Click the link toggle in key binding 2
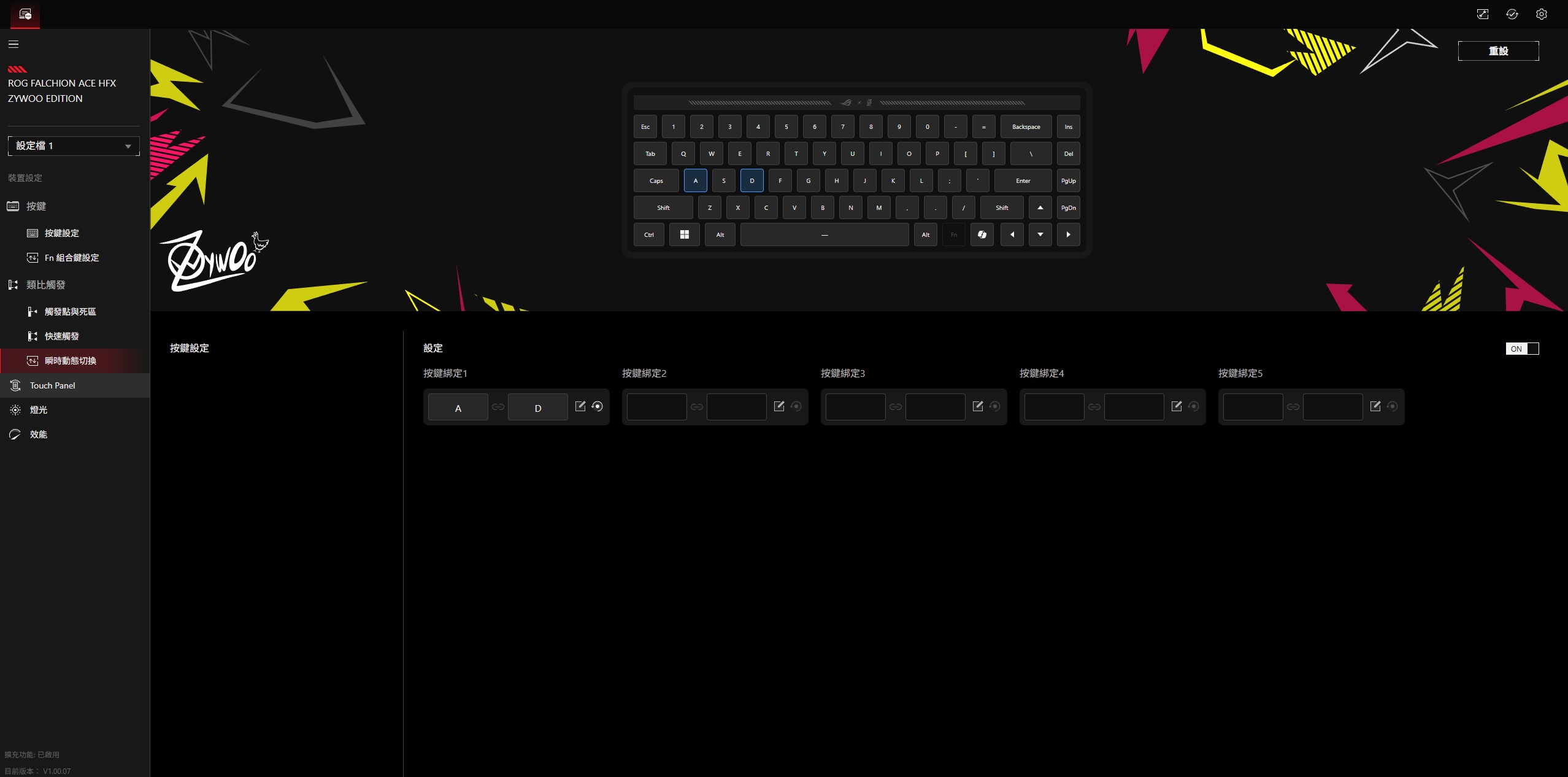 [697, 407]
